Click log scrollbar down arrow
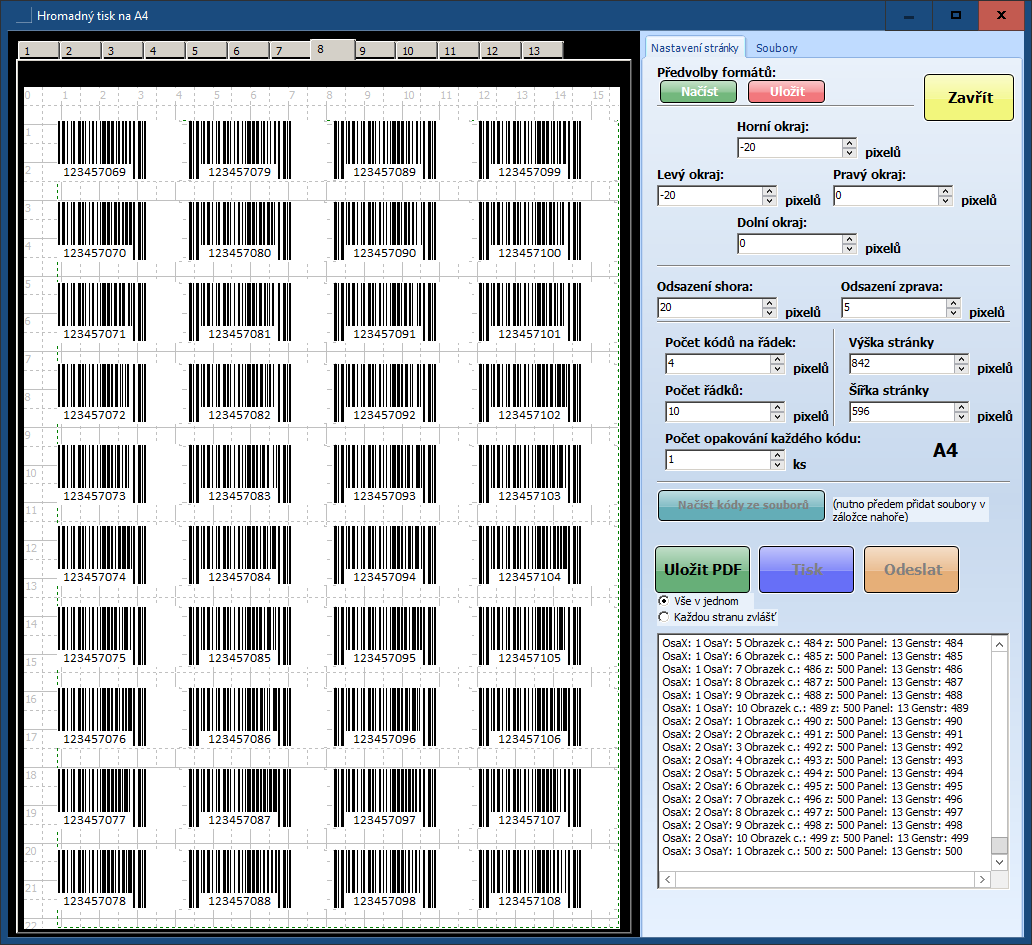Image resolution: width=1032 pixels, height=945 pixels. pyautogui.click(x=999, y=862)
